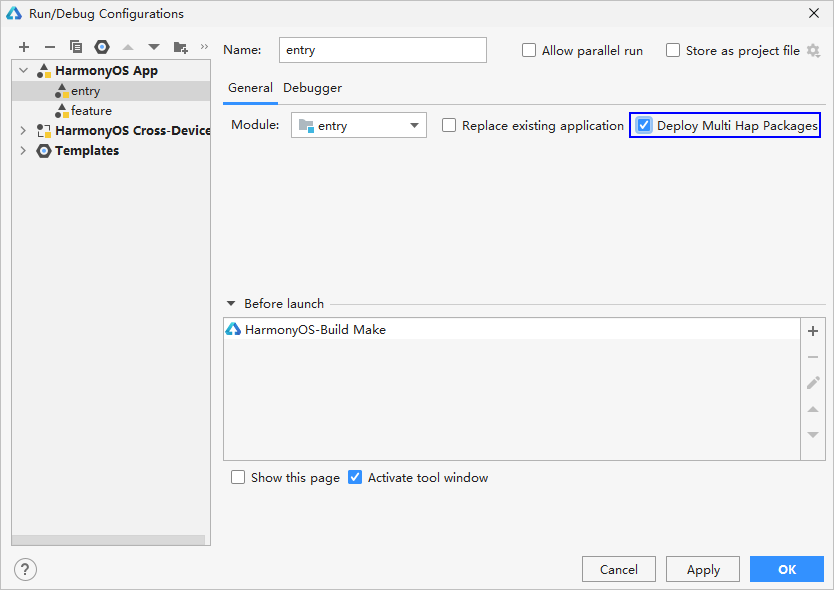
Task: Disable Deploy Multi Hap Packages
Action: pos(643,125)
